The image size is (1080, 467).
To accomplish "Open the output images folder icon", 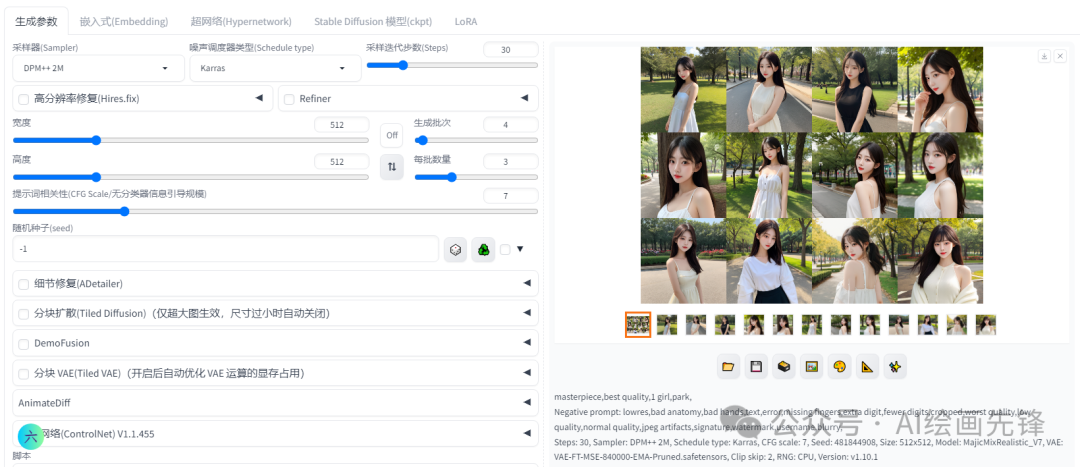I will coord(727,367).
